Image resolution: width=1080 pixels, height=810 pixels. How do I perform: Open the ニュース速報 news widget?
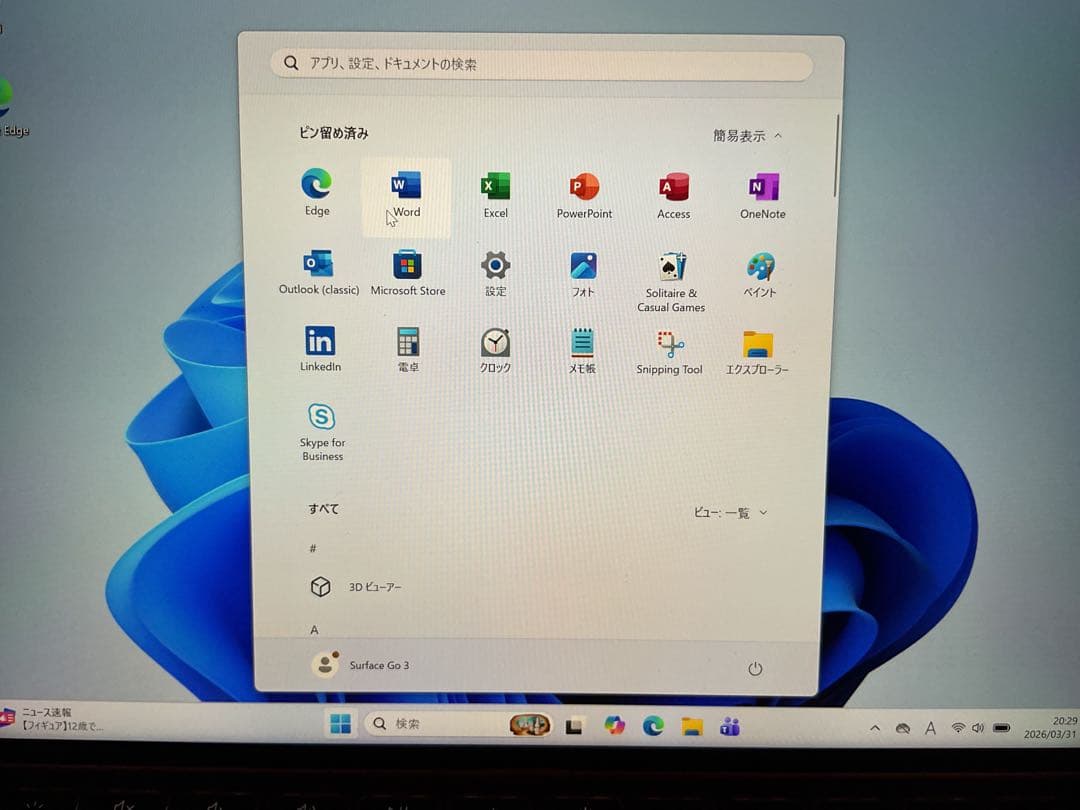tap(52, 718)
